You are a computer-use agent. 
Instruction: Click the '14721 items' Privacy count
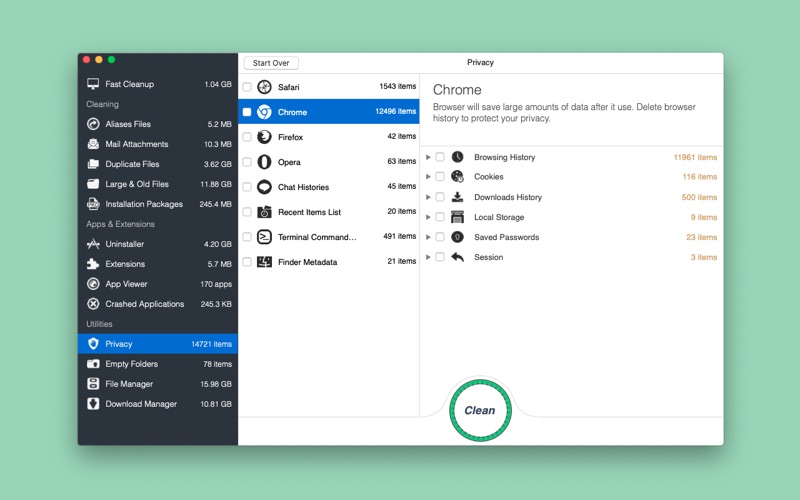point(211,344)
